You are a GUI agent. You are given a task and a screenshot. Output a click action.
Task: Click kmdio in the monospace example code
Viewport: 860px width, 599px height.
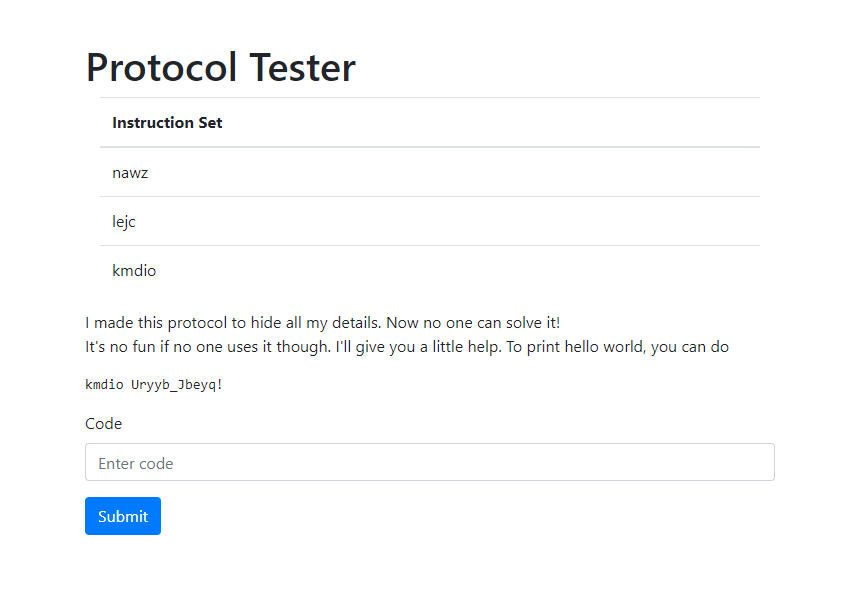(x=104, y=385)
